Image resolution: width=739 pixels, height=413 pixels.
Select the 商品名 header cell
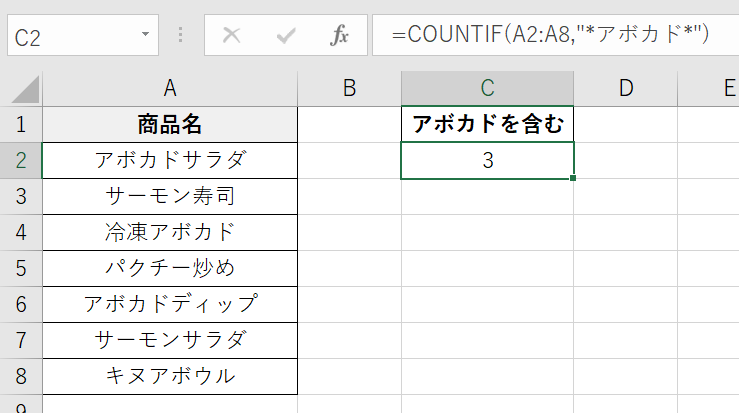click(x=170, y=125)
